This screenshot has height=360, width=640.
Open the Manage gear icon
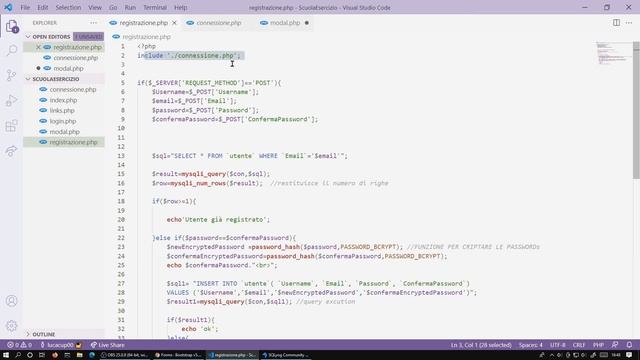coord(12,325)
